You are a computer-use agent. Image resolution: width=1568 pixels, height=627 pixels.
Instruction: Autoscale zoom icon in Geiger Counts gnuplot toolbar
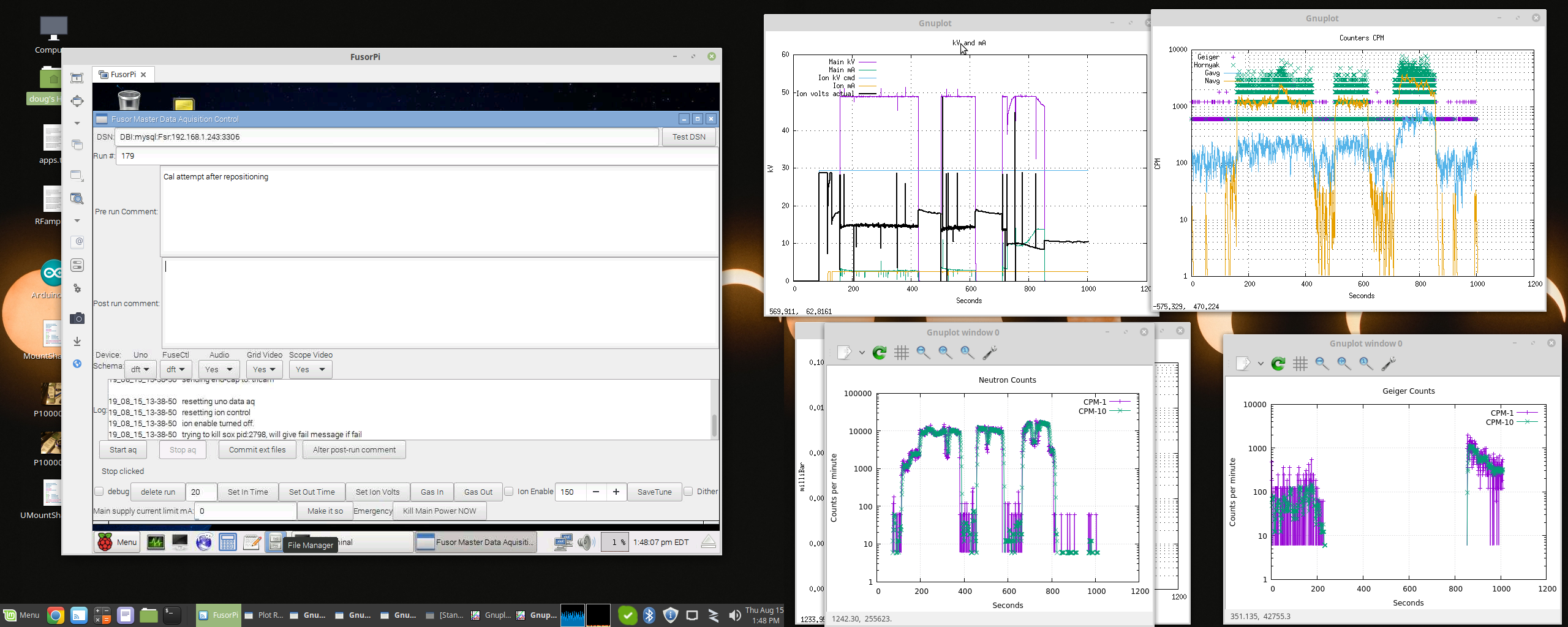[x=1366, y=364]
